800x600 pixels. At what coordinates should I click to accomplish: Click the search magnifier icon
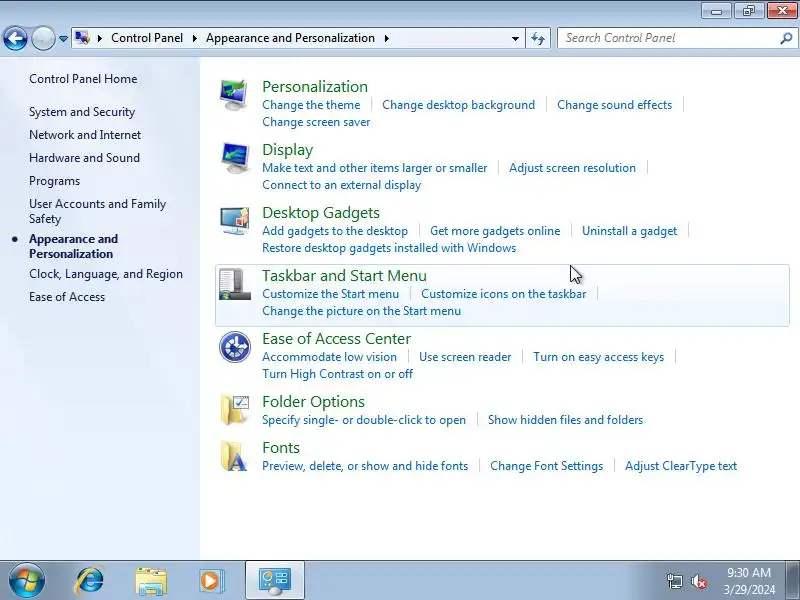click(786, 38)
